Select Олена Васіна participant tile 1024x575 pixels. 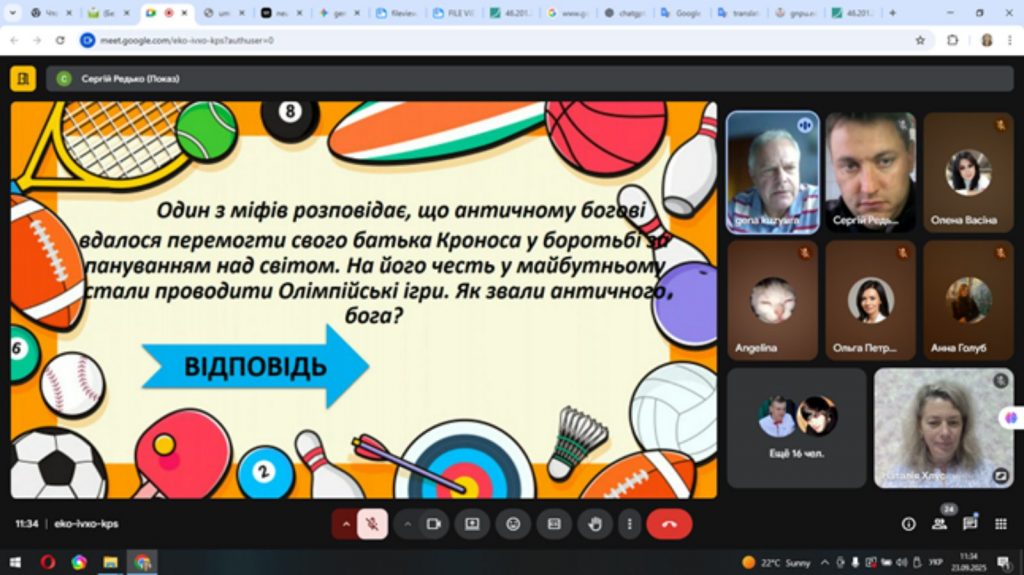click(968, 172)
